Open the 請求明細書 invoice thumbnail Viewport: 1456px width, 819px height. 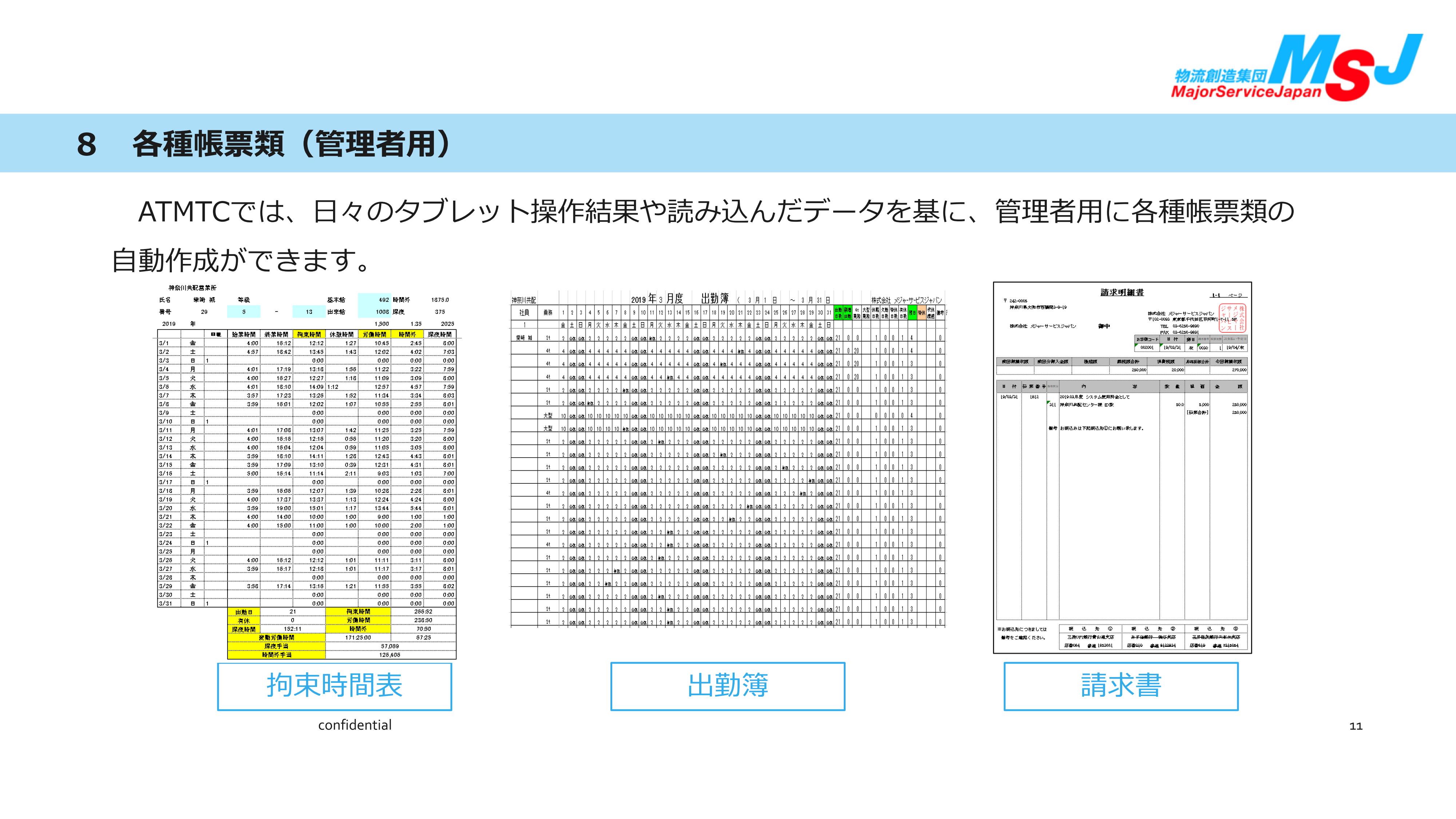pos(1122,467)
